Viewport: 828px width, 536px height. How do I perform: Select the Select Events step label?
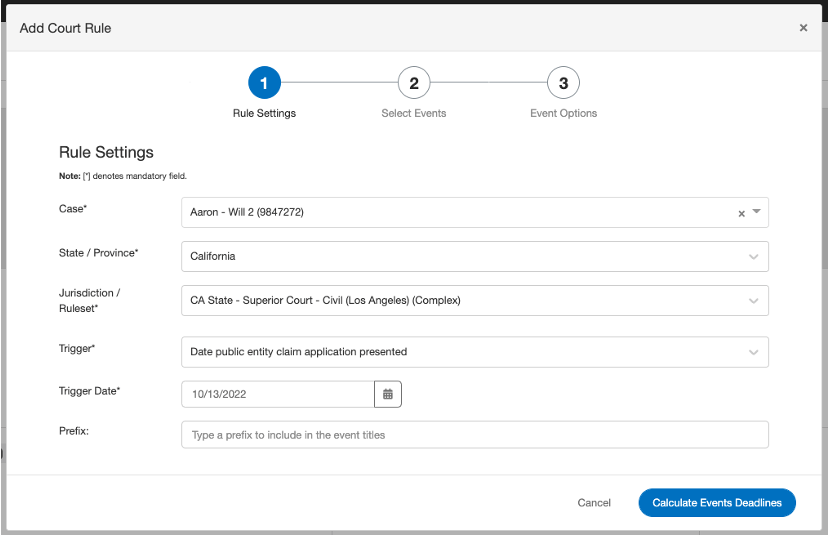[x=414, y=113]
